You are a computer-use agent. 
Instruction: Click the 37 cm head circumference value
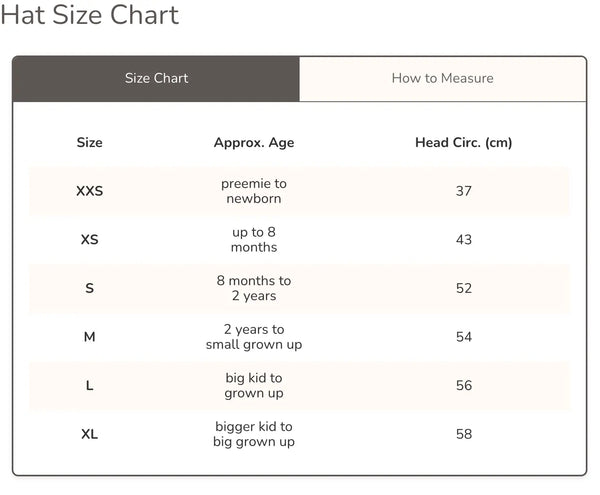463,191
